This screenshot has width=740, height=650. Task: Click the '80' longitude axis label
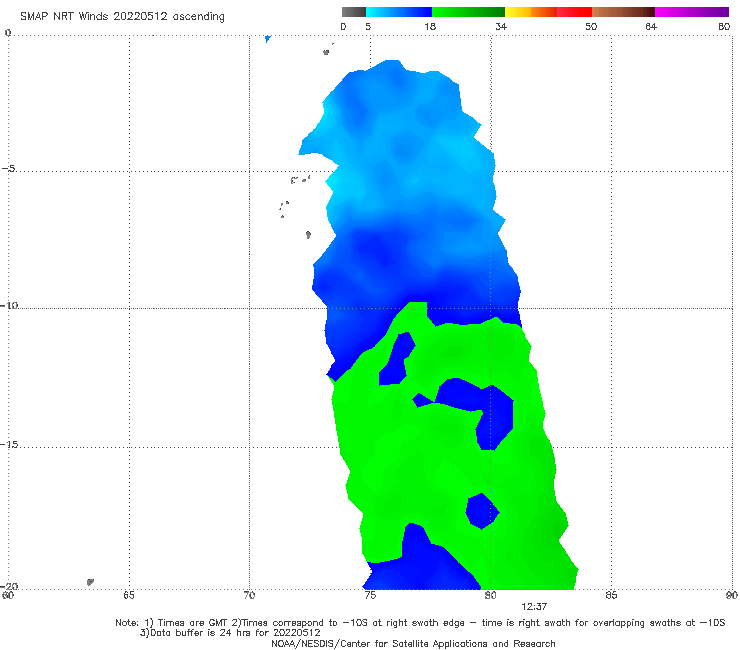pos(490,595)
